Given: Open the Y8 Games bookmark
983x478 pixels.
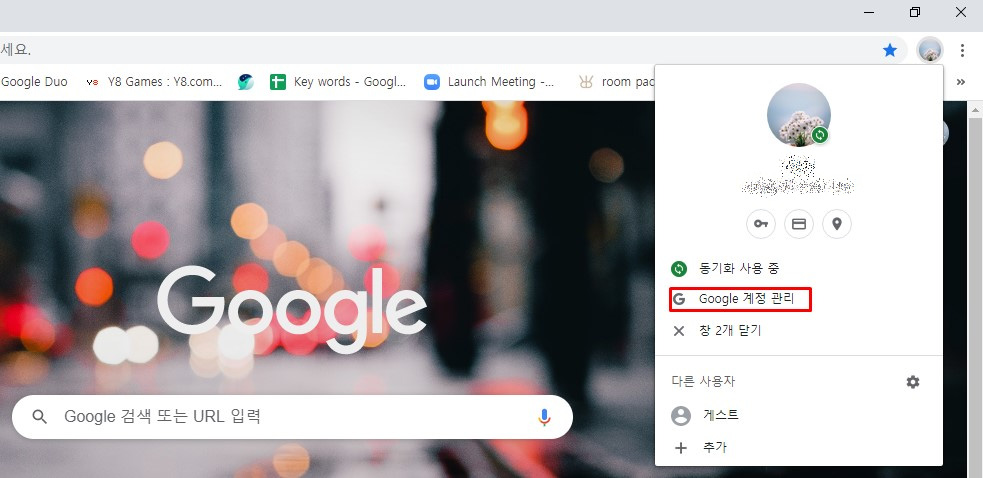Looking at the screenshot, I should (x=154, y=82).
